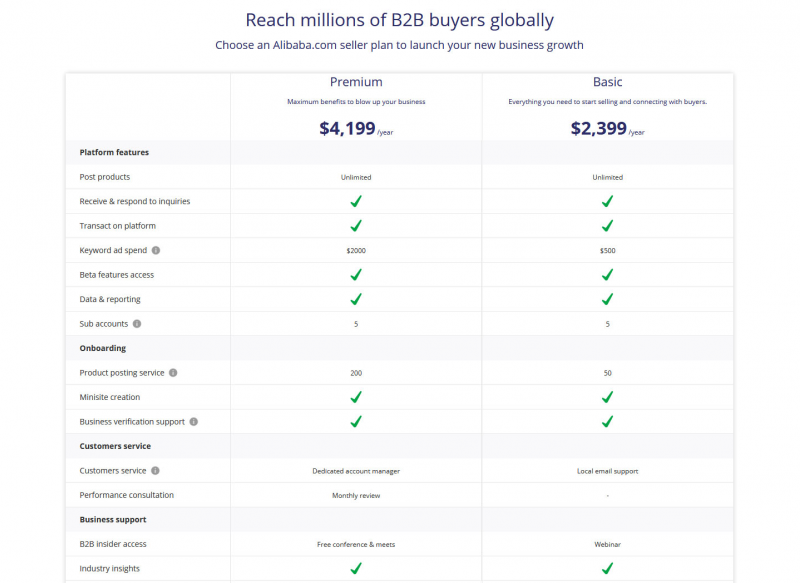Select the Premium checkmark for Minisite creation
The image size is (800, 583).
pos(356,397)
